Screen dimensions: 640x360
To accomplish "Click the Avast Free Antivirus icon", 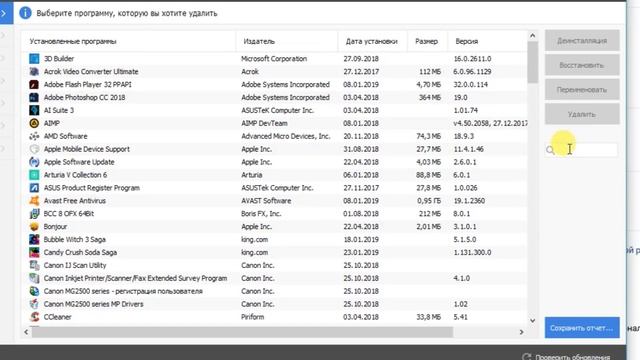I will [34, 201].
